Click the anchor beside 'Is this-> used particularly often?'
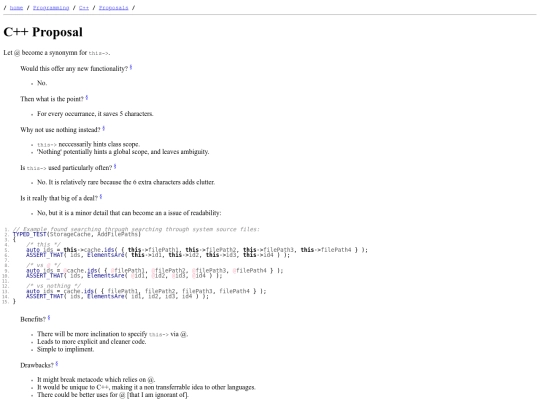The height and width of the screenshot is (405, 540). coord(115,167)
